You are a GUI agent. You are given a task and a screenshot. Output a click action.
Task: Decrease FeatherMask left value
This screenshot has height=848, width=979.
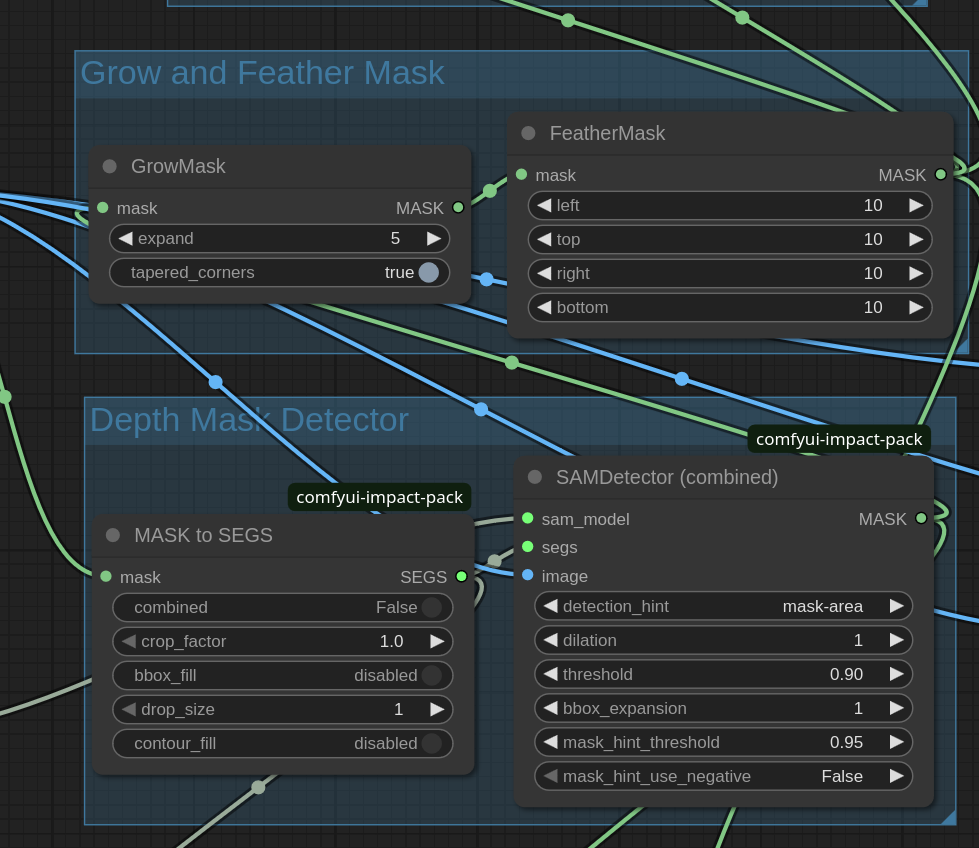click(544, 205)
